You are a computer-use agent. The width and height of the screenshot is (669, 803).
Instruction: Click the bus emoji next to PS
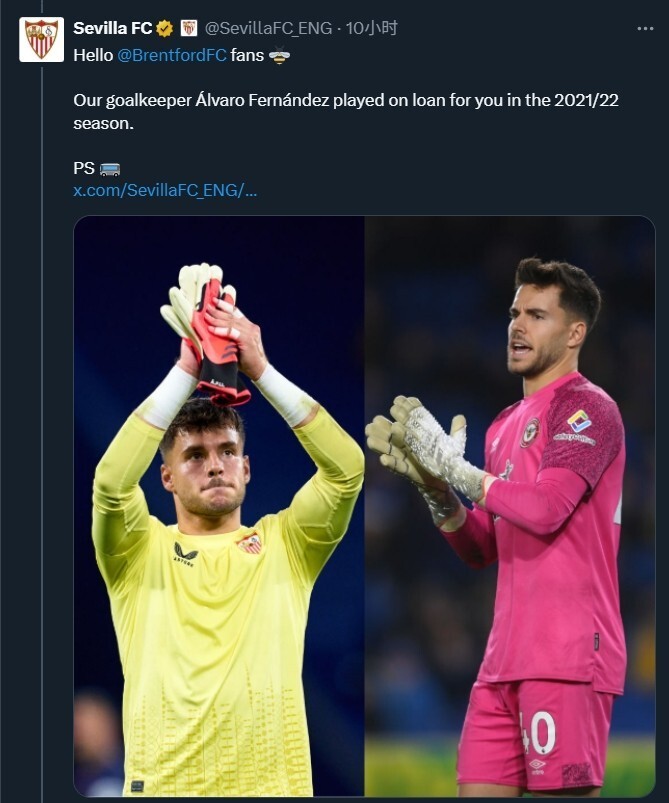(110, 168)
